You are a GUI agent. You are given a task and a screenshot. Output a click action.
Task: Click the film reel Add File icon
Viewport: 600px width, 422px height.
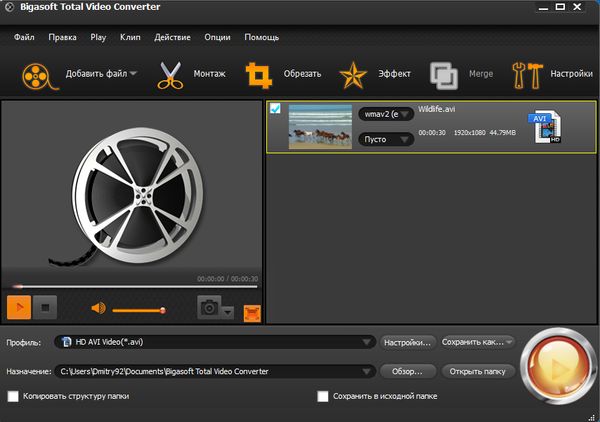click(x=35, y=74)
